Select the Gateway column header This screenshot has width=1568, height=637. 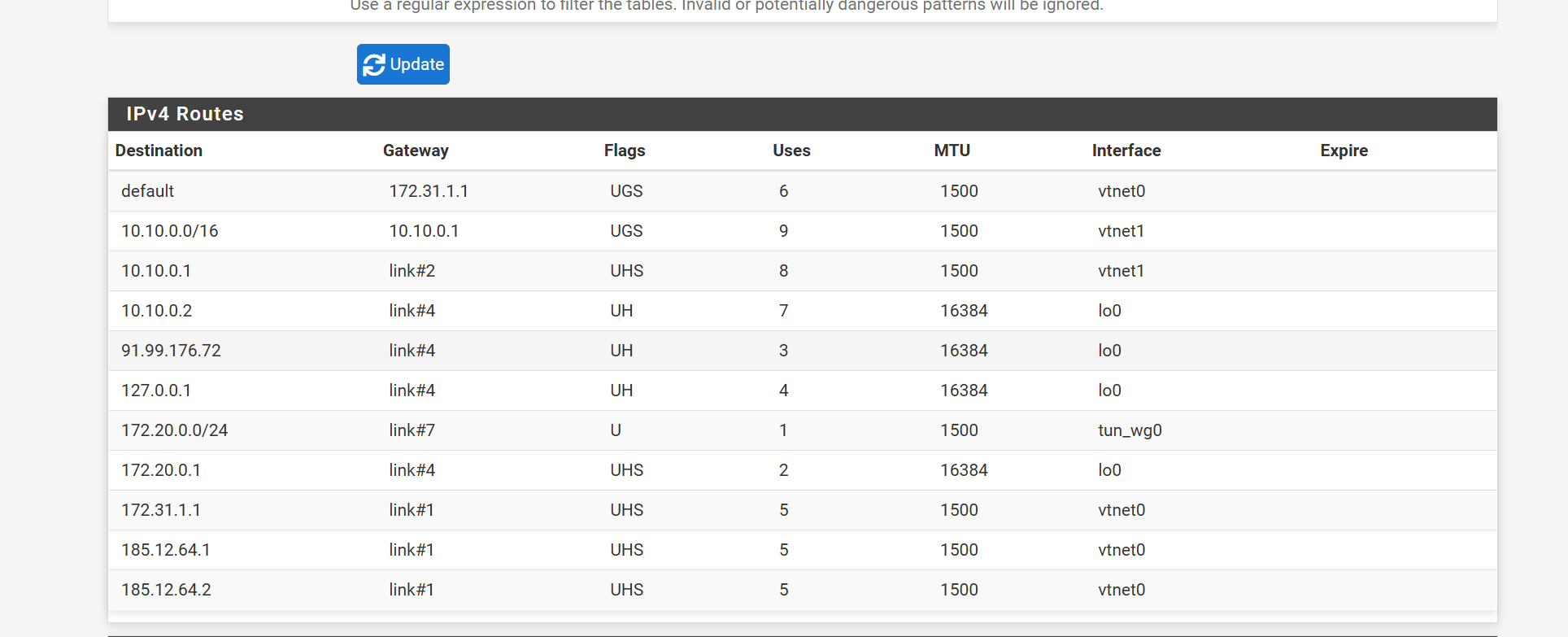(x=416, y=151)
